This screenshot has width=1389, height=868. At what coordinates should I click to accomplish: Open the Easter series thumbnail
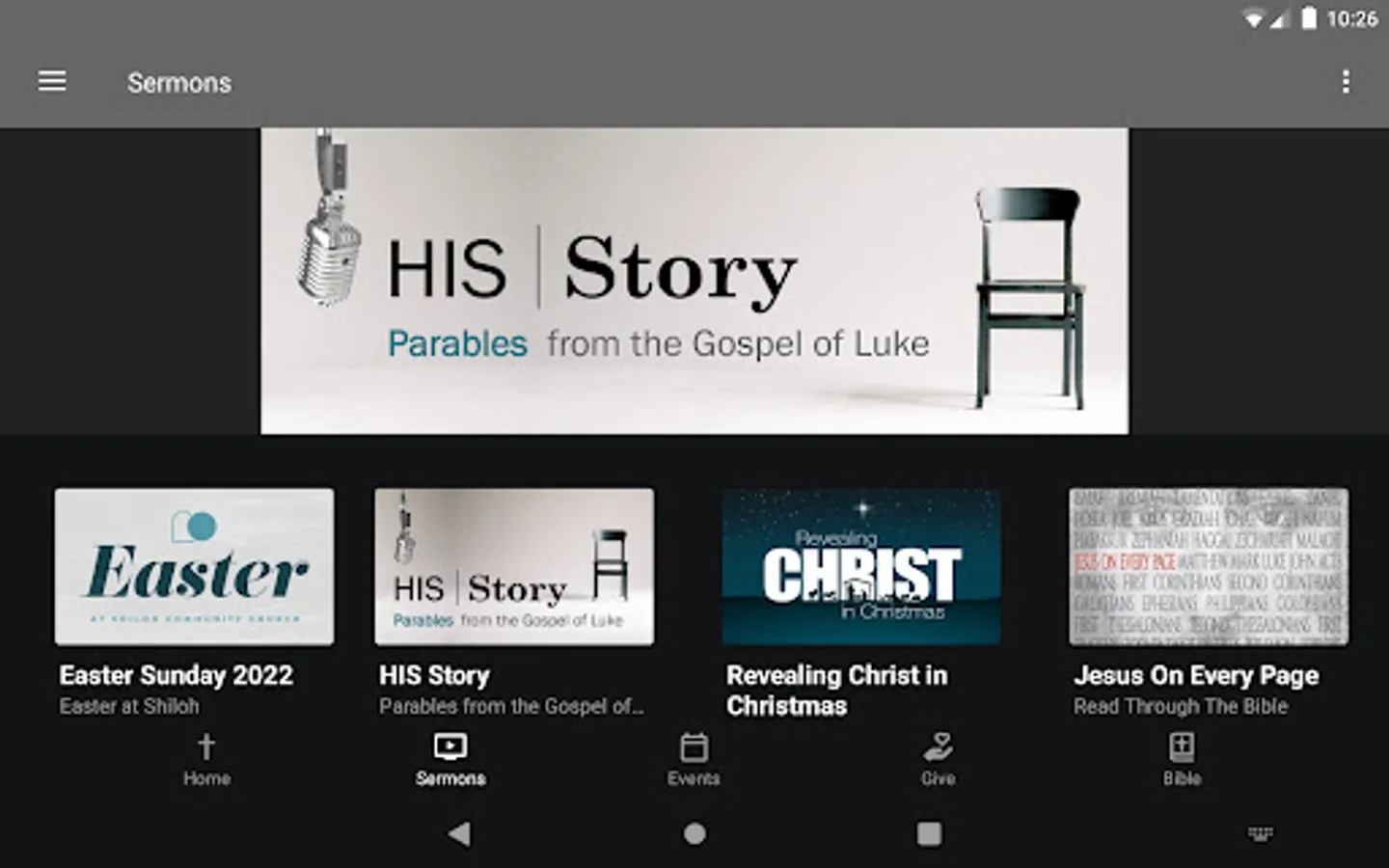tap(195, 566)
